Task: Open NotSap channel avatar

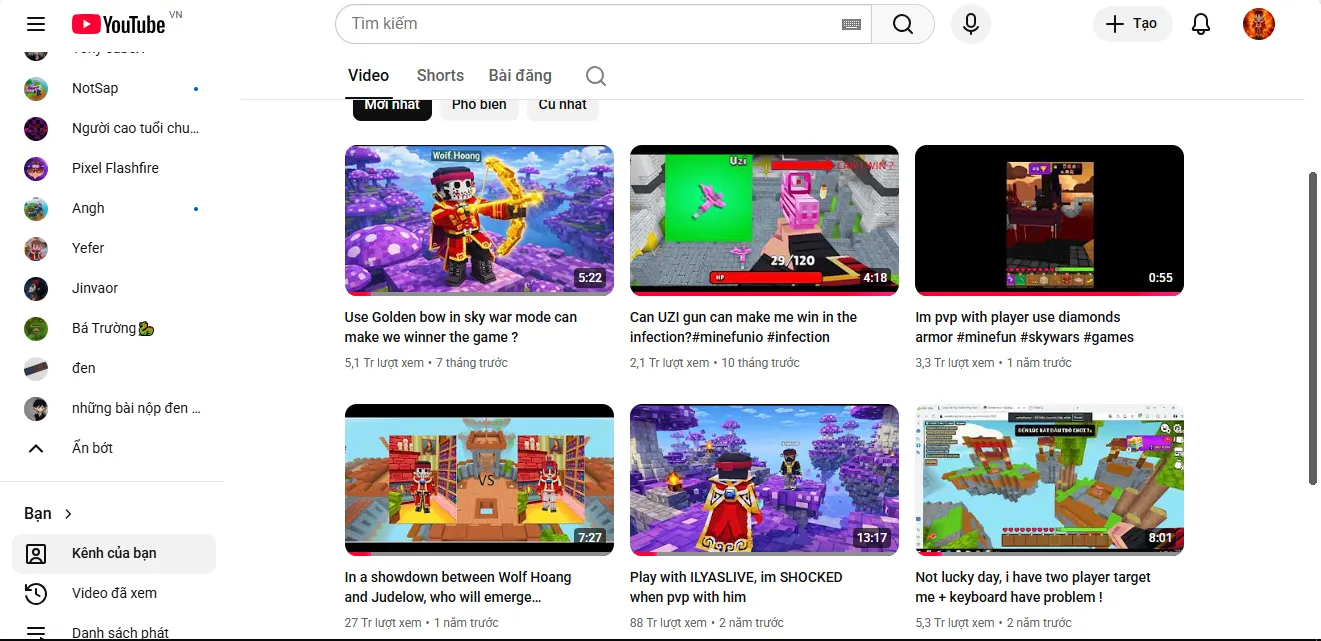Action: pyautogui.click(x=36, y=88)
